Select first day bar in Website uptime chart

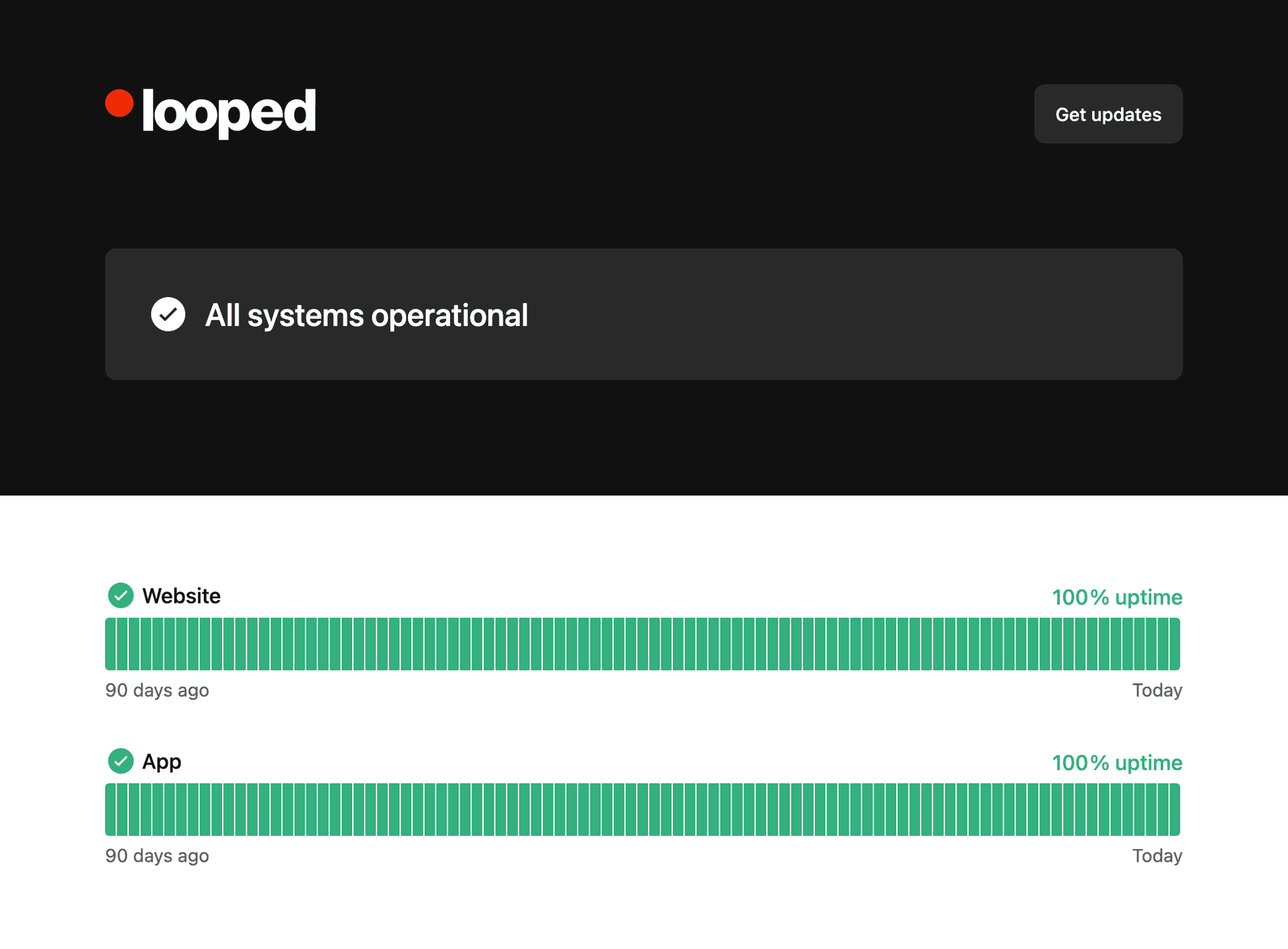(110, 644)
